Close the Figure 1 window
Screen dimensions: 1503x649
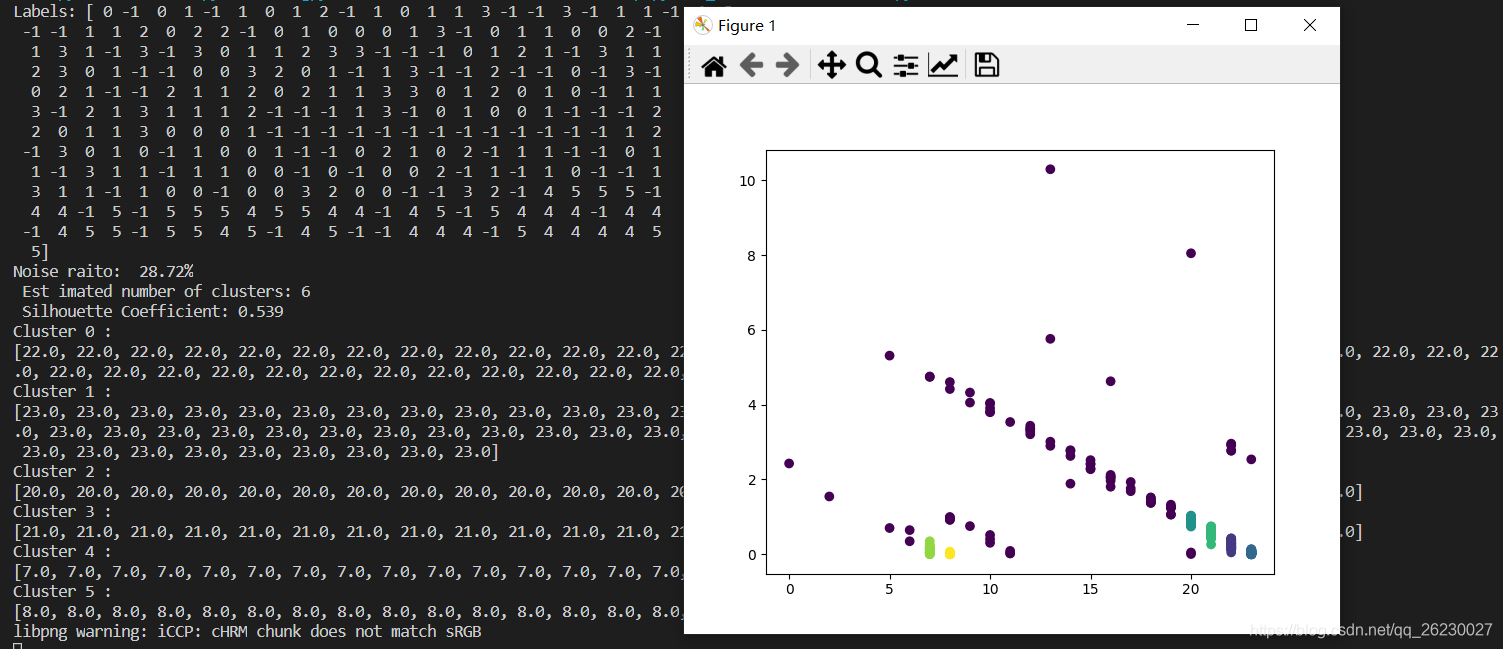[1310, 25]
